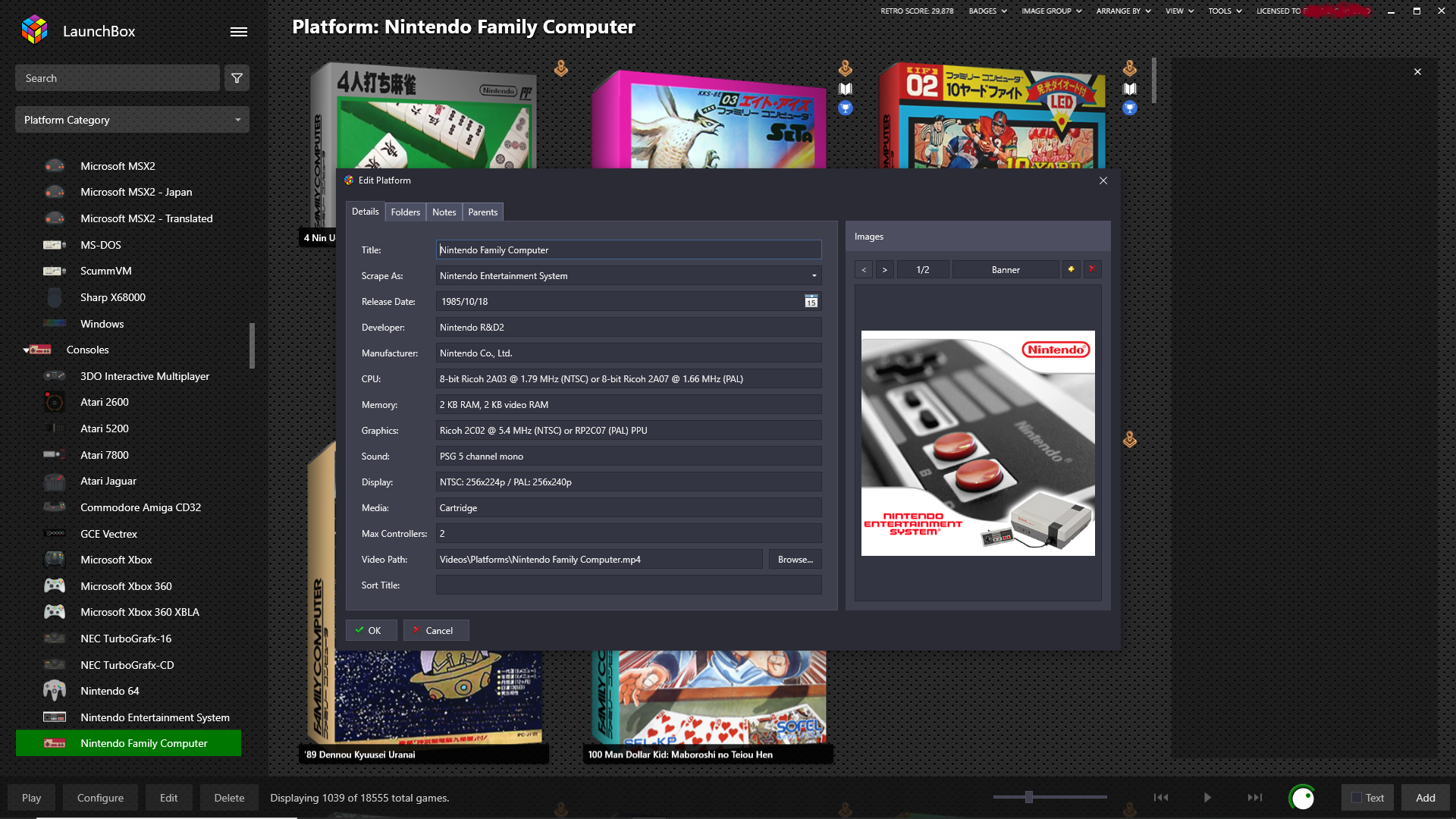1456x819 pixels.
Task: Click the sidebar platform list scrollbar
Action: [x=252, y=346]
